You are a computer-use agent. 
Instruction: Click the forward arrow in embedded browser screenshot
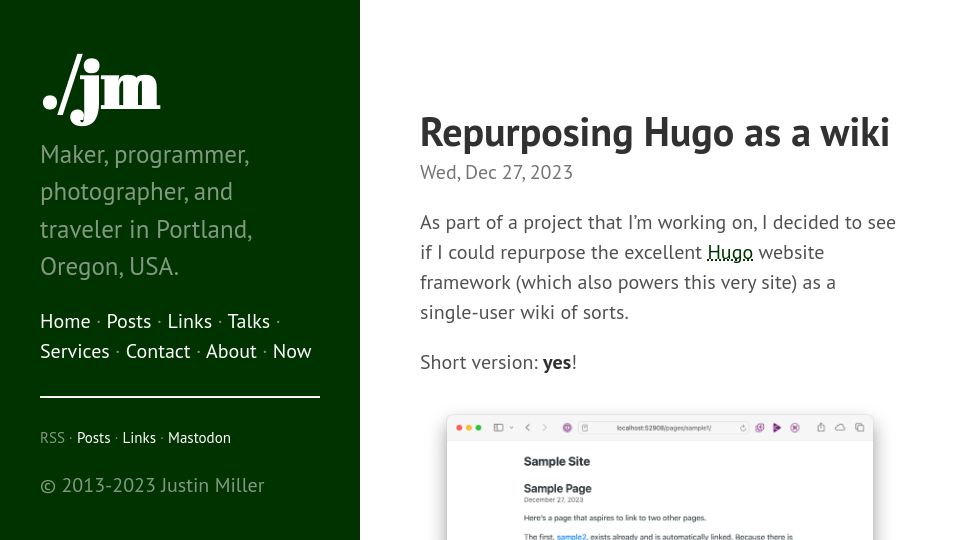pyautogui.click(x=544, y=427)
